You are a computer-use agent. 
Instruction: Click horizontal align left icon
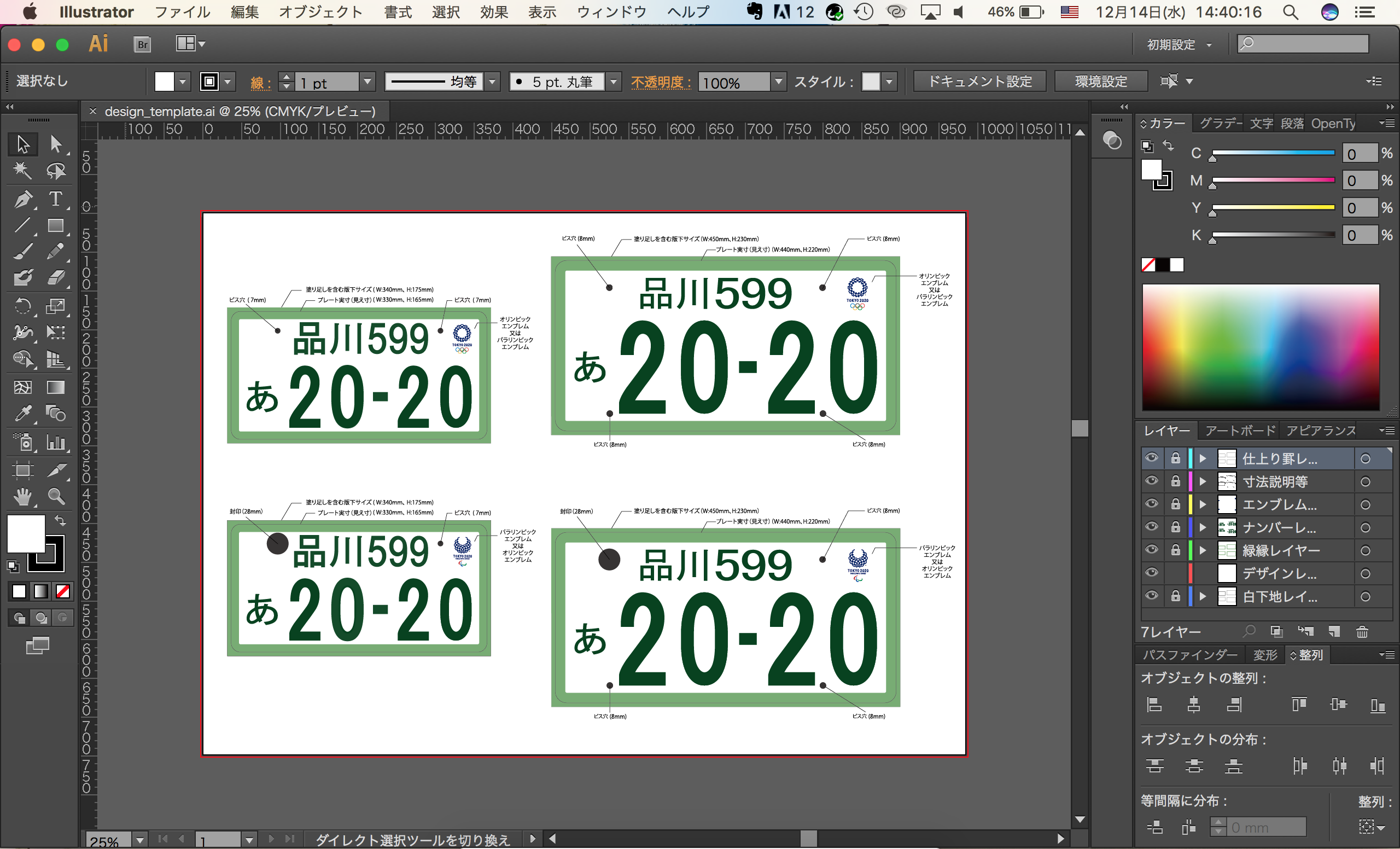1154,705
